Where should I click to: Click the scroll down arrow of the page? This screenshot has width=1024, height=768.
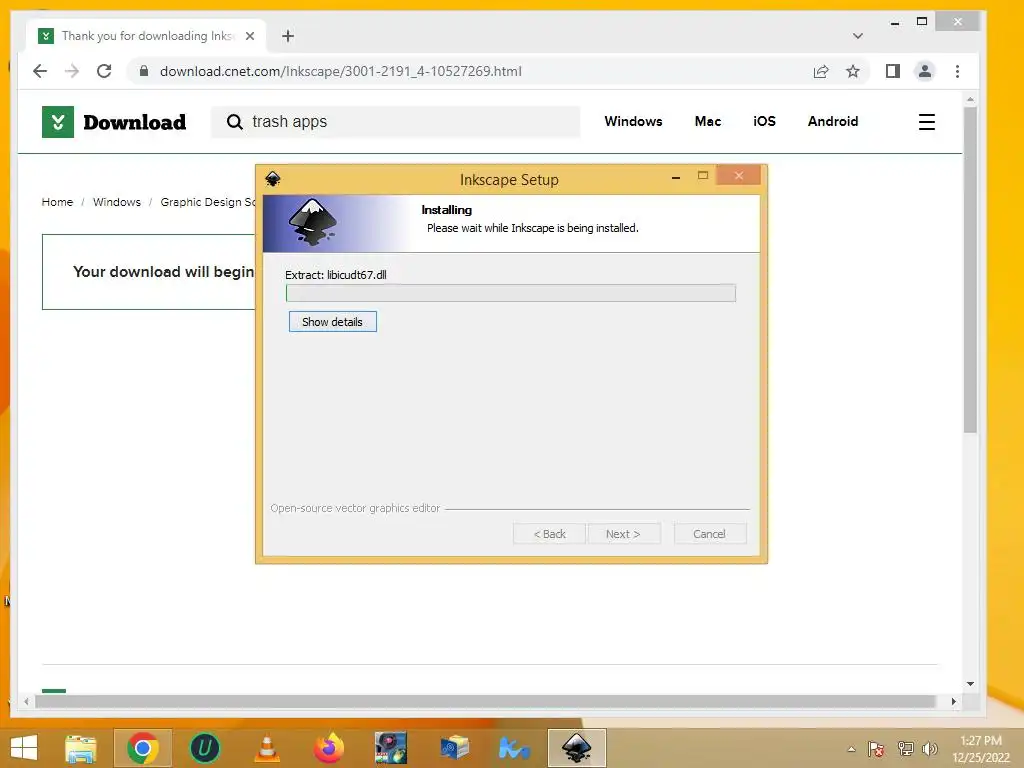(970, 684)
